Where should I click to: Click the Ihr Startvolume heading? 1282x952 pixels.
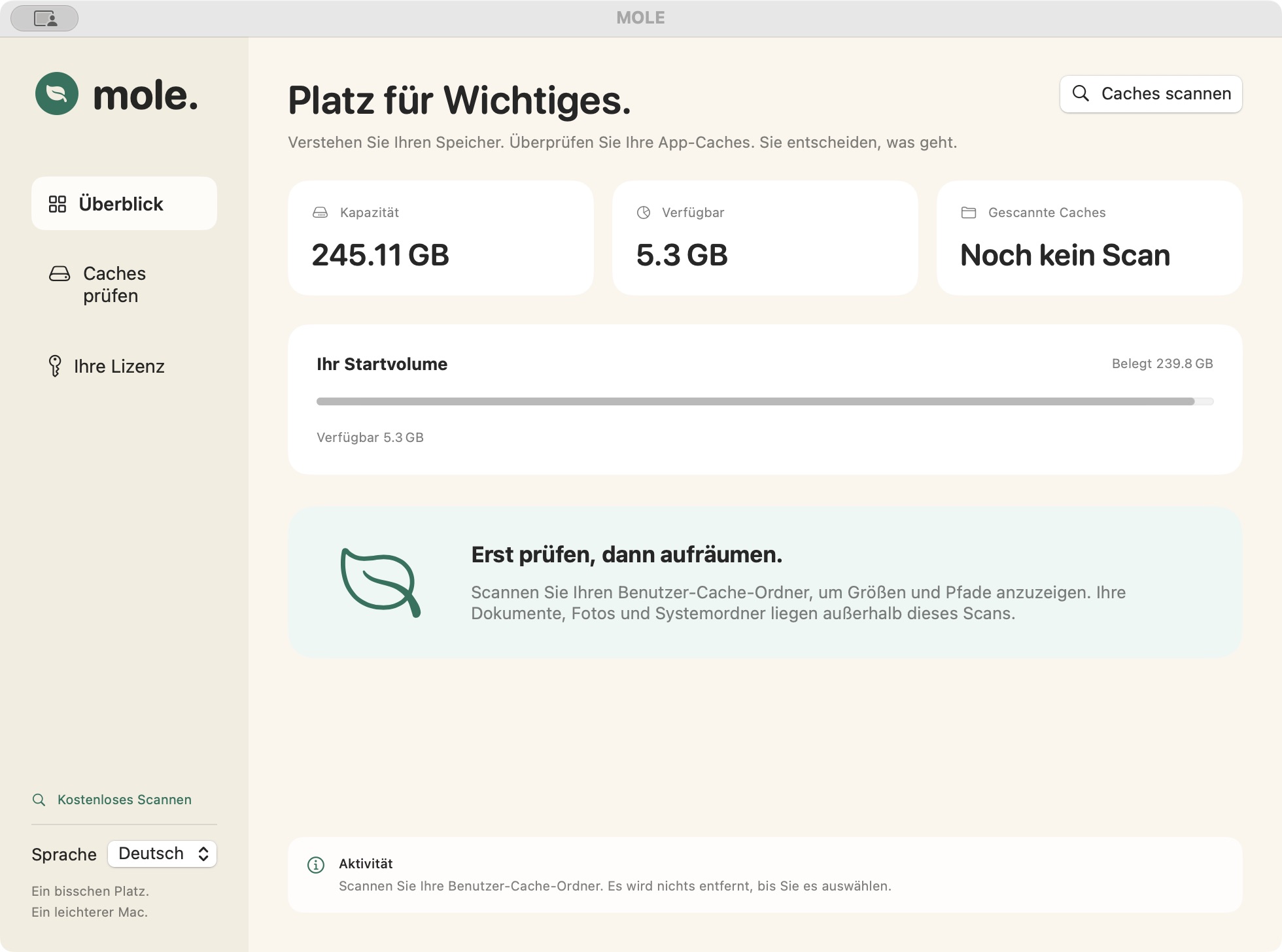(382, 364)
